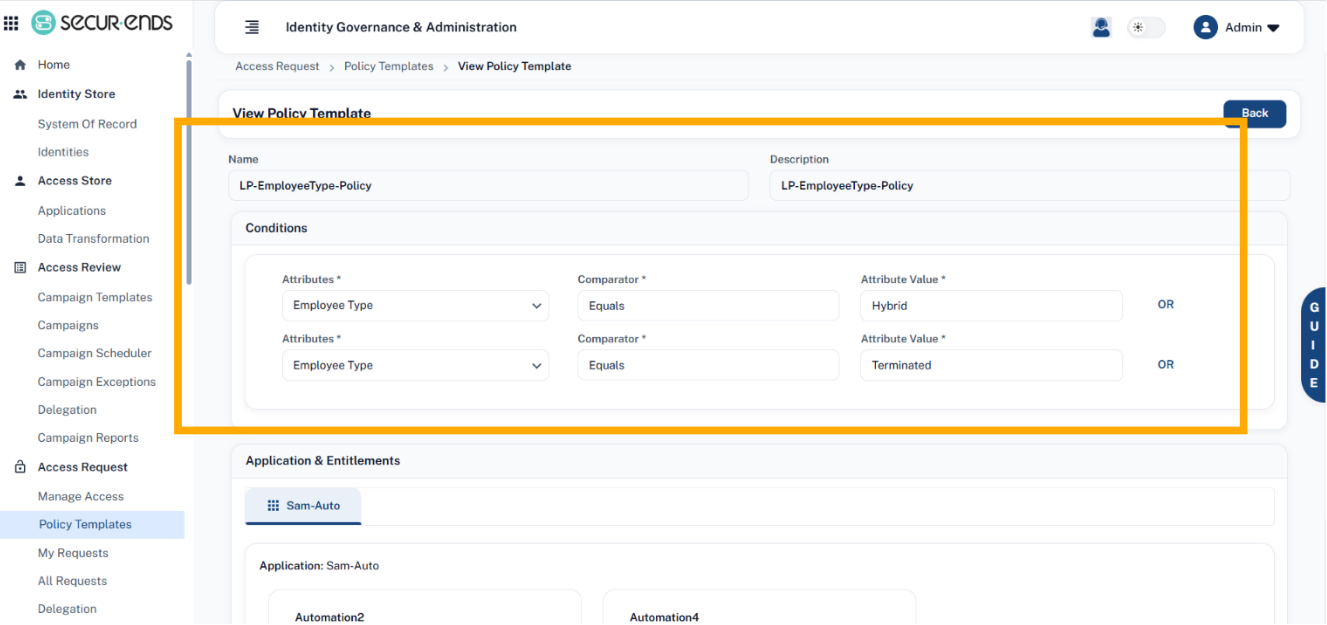
Task: Open Campaign Templates
Action: 95,297
